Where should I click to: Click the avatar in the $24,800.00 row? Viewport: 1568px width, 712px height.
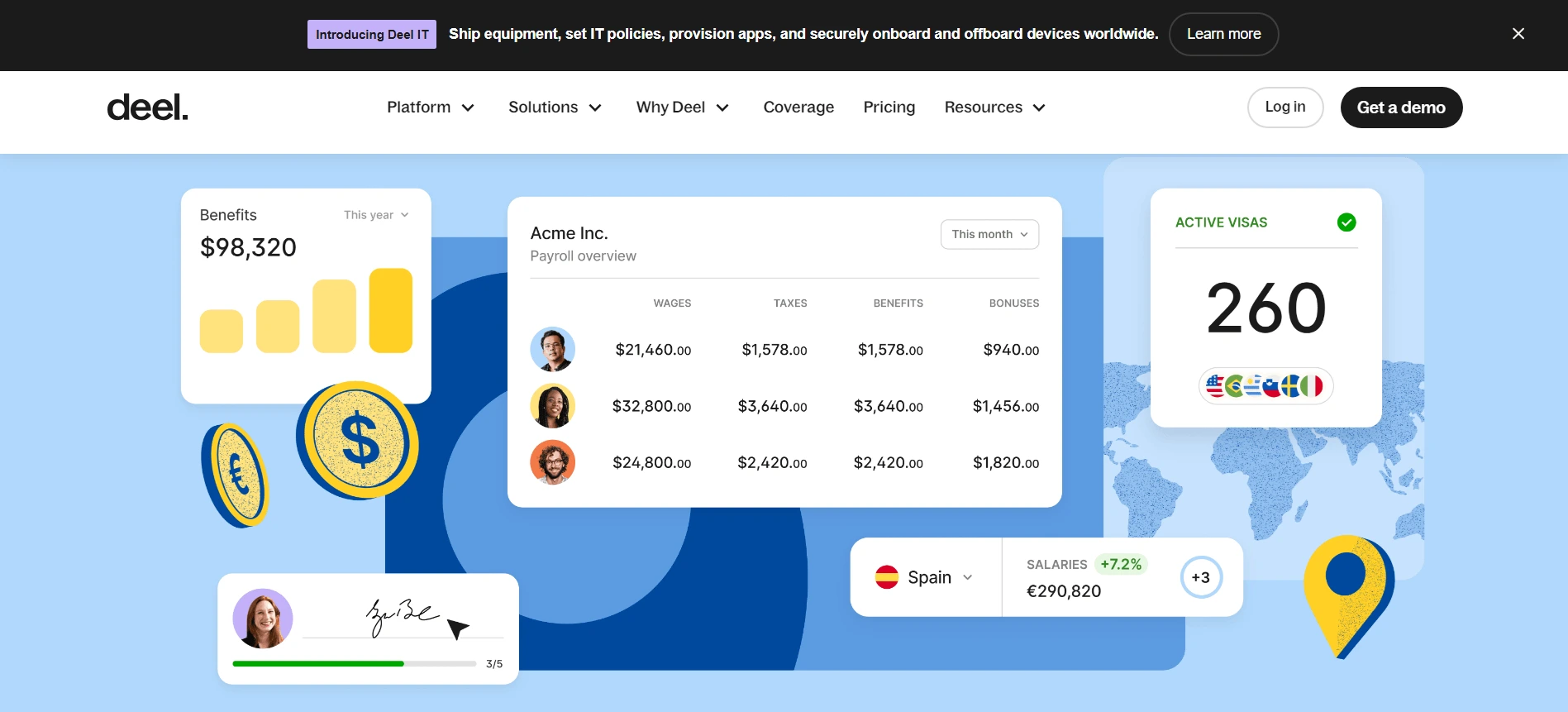tap(552, 462)
